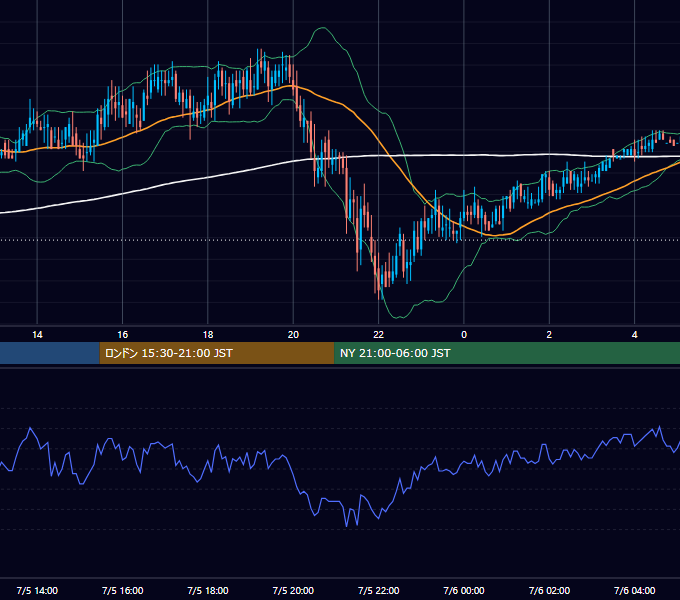Viewport: 680px width, 600px height.
Task: Click the 2 hour label on the price chart axis
Action: (549, 334)
